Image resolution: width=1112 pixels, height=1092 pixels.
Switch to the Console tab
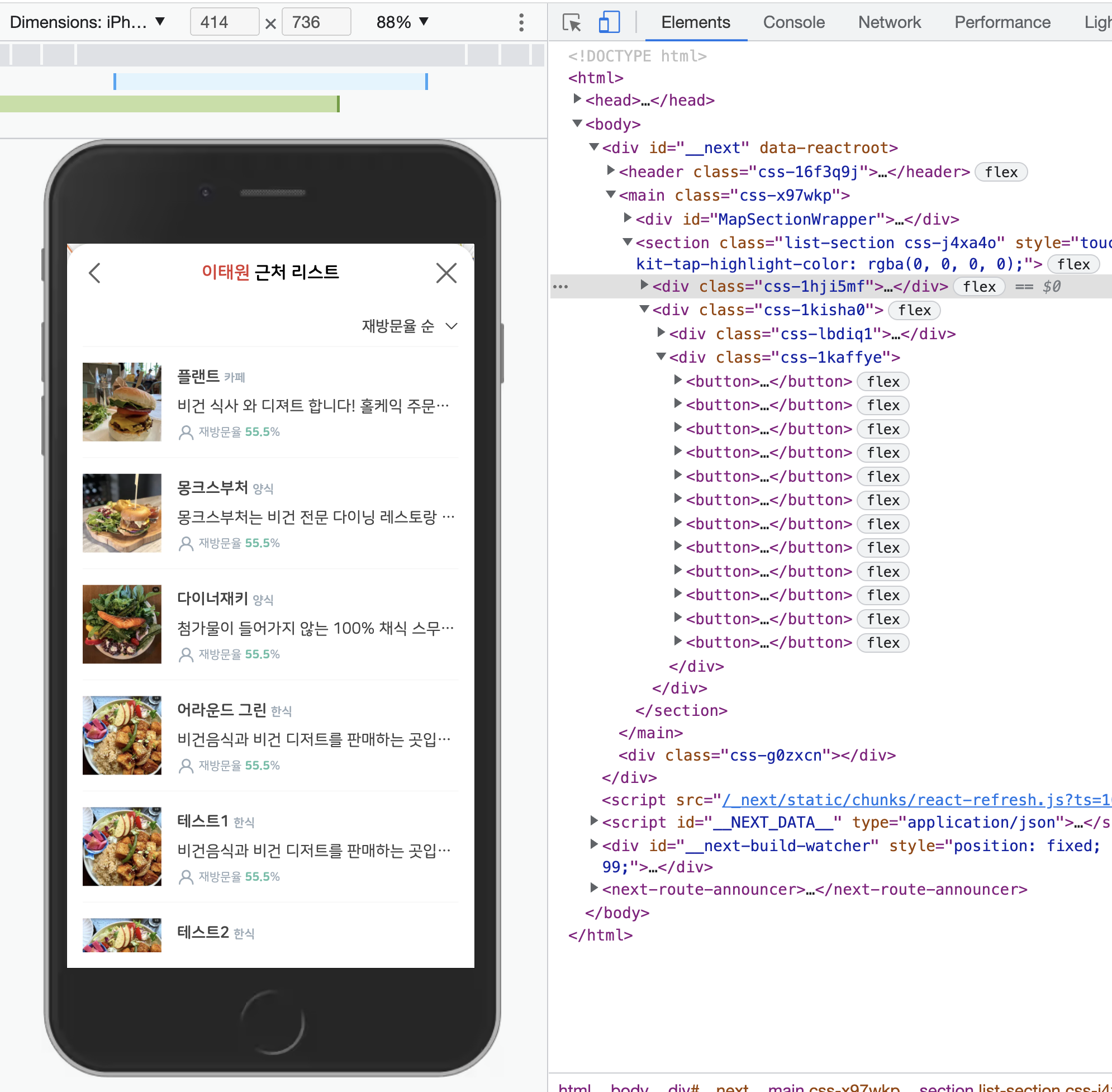click(793, 22)
